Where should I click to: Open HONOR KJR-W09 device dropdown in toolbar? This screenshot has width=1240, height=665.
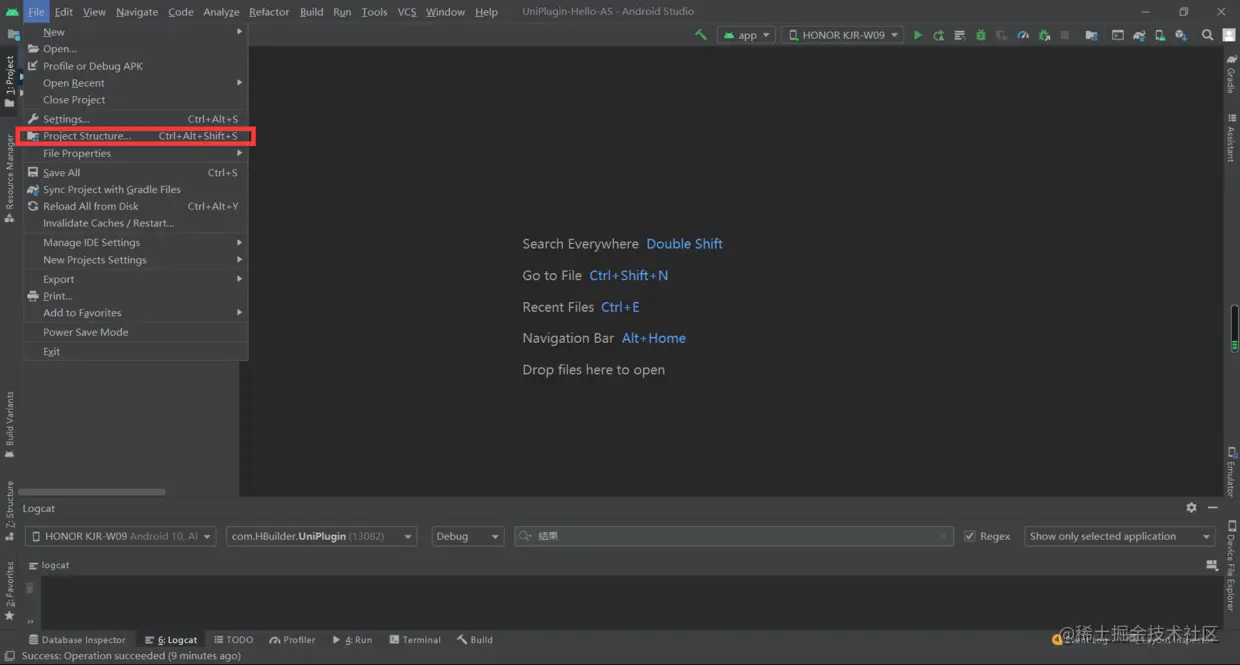(841, 35)
